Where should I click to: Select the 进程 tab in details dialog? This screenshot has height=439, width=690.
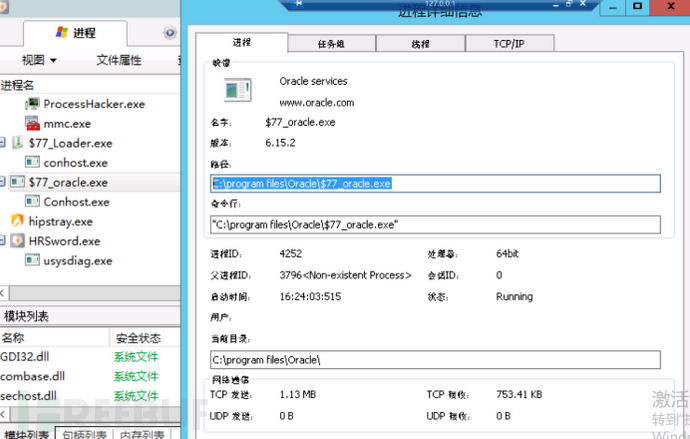242,43
